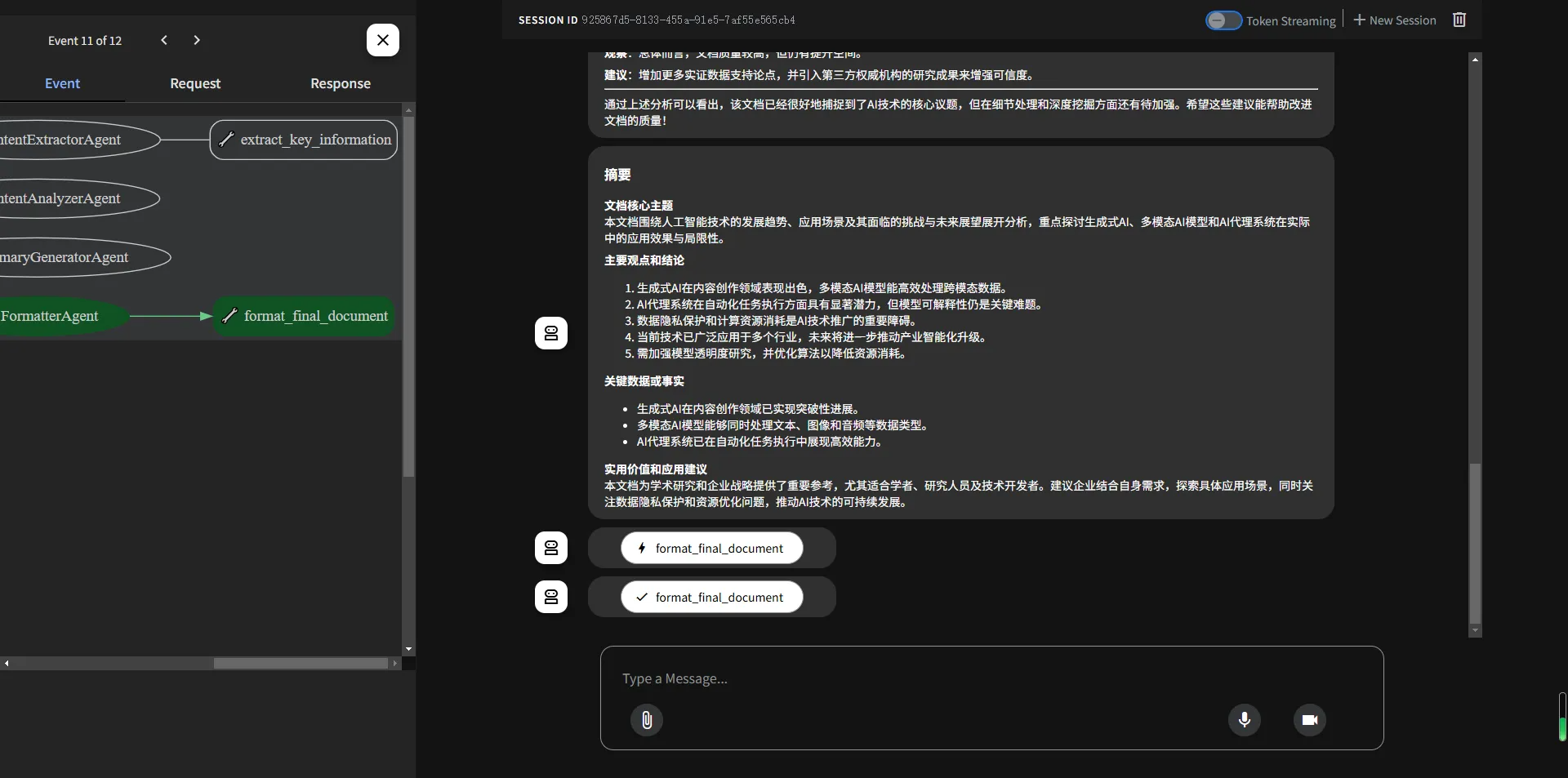The height and width of the screenshot is (778, 1568).
Task: Select the green format_final_document graph node
Action: (304, 316)
